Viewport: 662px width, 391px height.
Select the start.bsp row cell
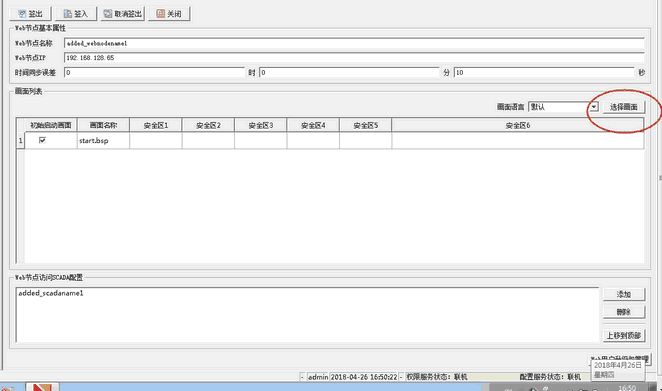tap(103, 141)
